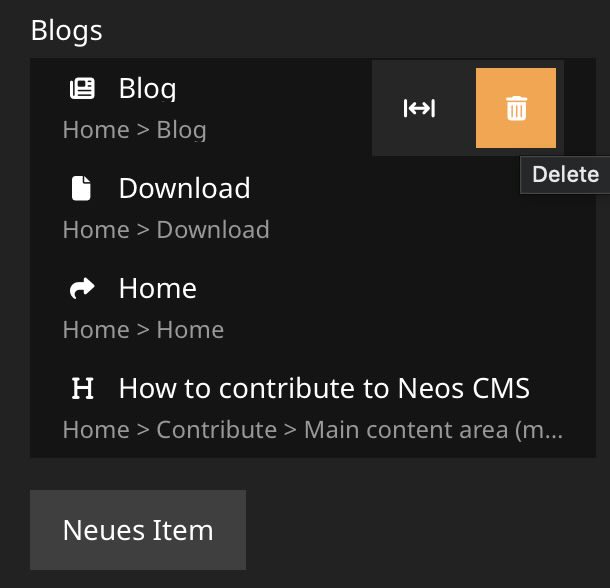
Task: Click the Home > Download breadcrumb path
Action: 166,230
